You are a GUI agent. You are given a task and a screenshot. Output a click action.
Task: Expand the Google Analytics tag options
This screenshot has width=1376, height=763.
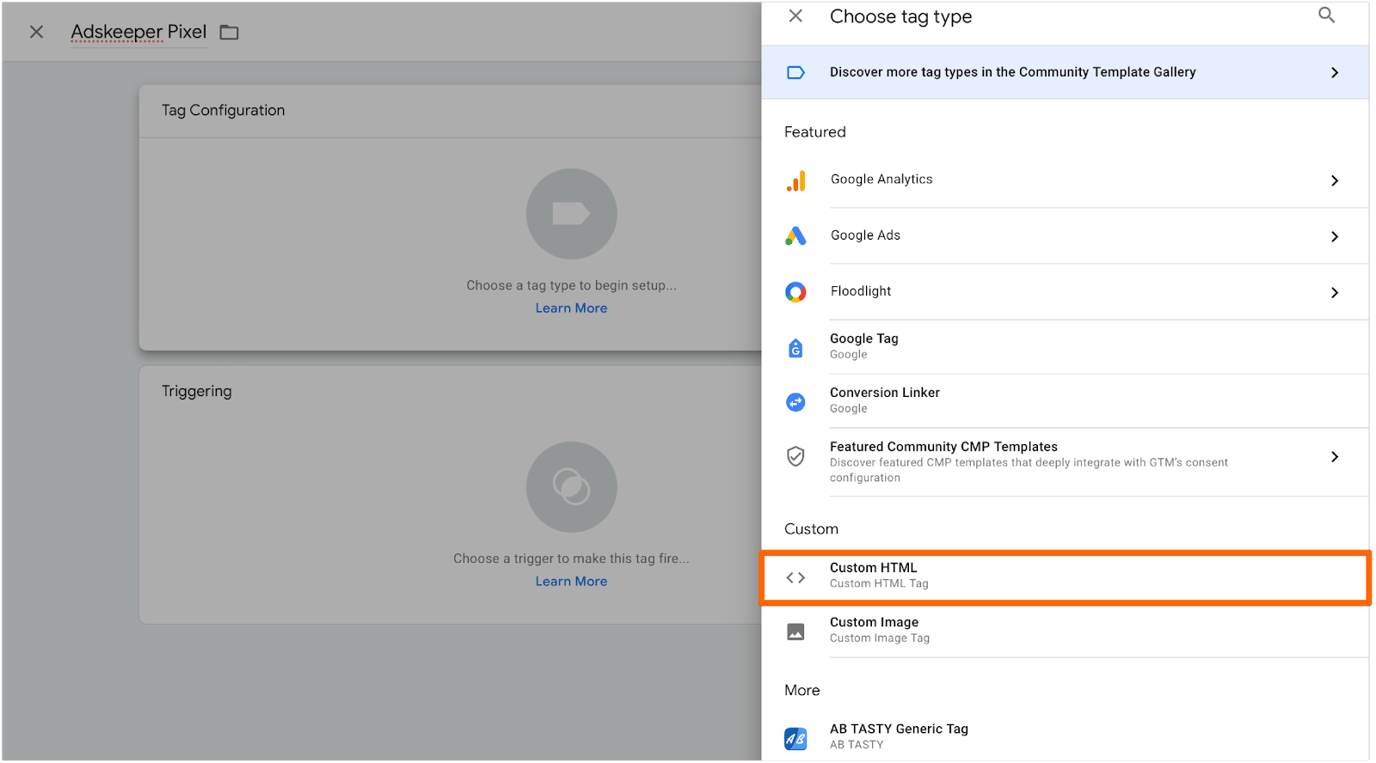click(x=1334, y=181)
